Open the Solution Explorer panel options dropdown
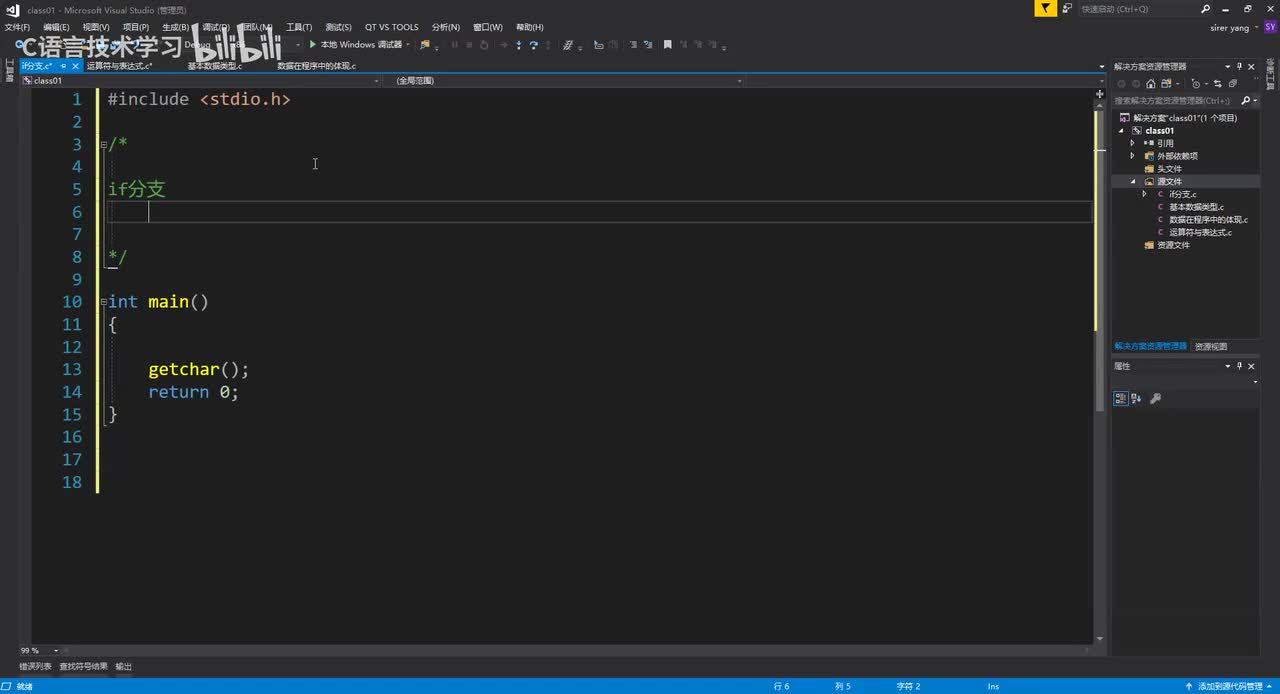 pos(1228,66)
